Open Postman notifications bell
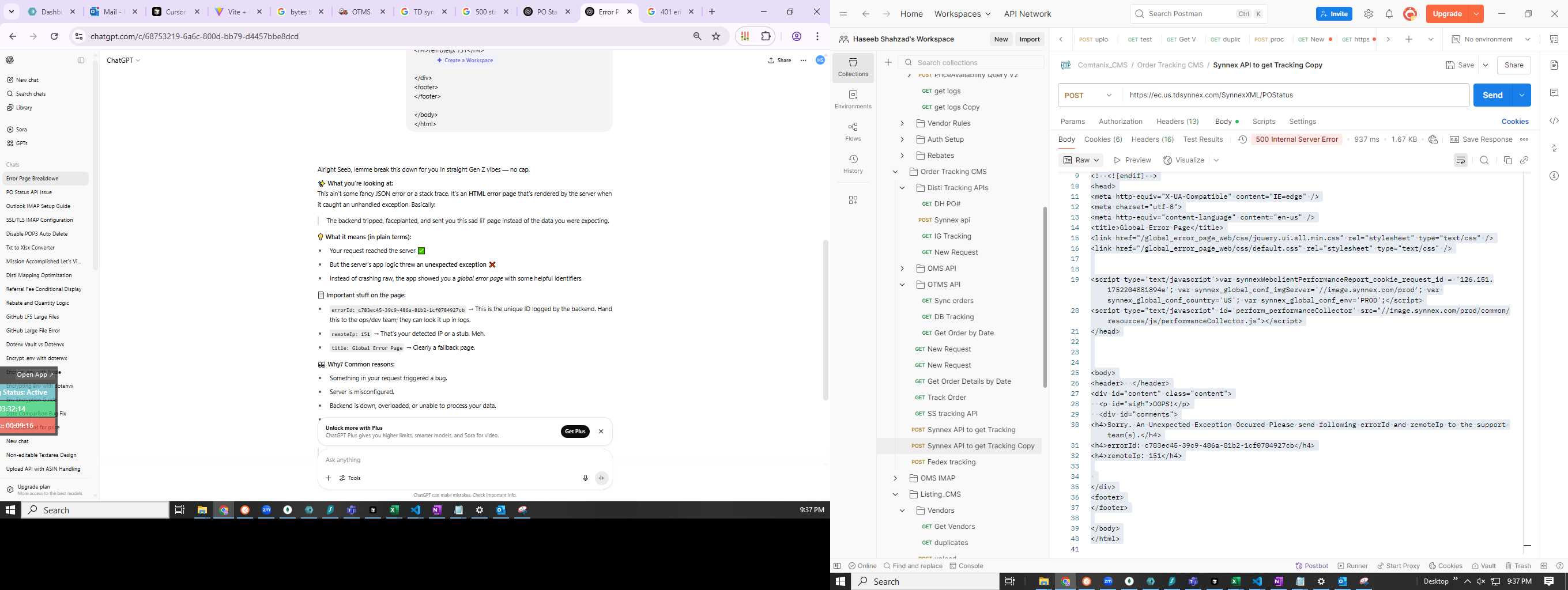1568x590 pixels. [1389, 14]
